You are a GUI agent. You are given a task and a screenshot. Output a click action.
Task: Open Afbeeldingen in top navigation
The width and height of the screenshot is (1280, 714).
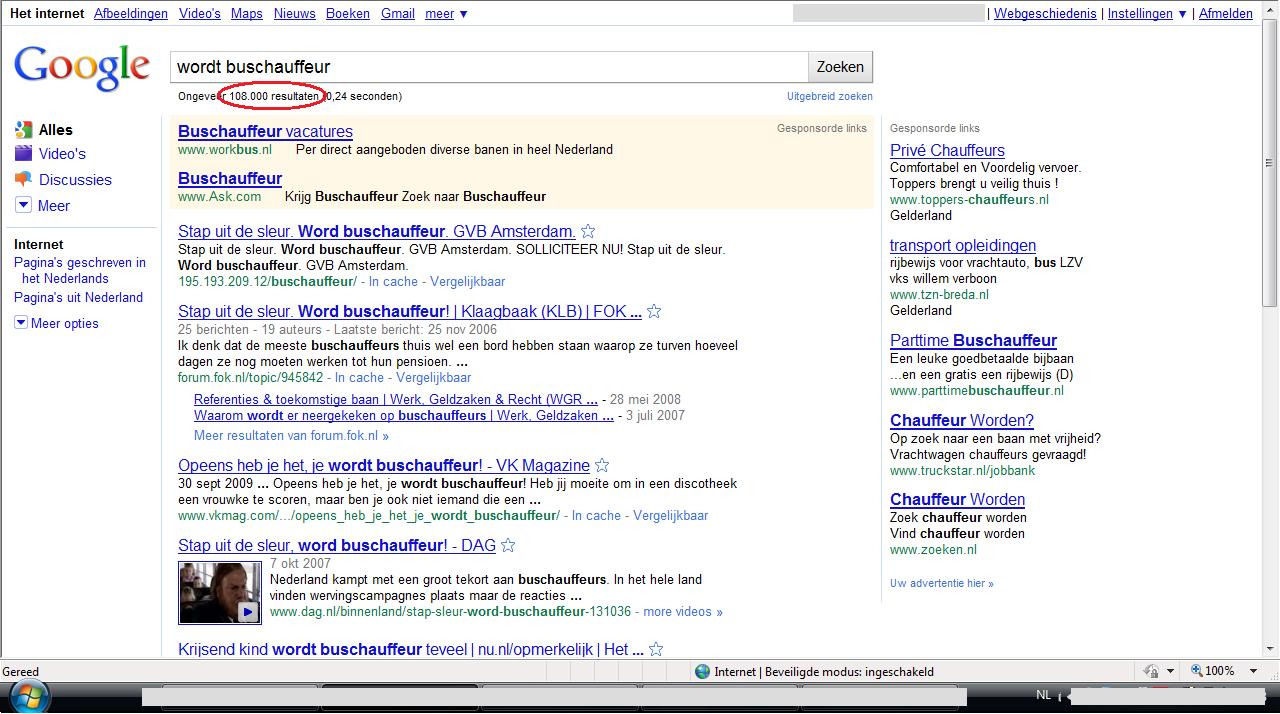[131, 13]
